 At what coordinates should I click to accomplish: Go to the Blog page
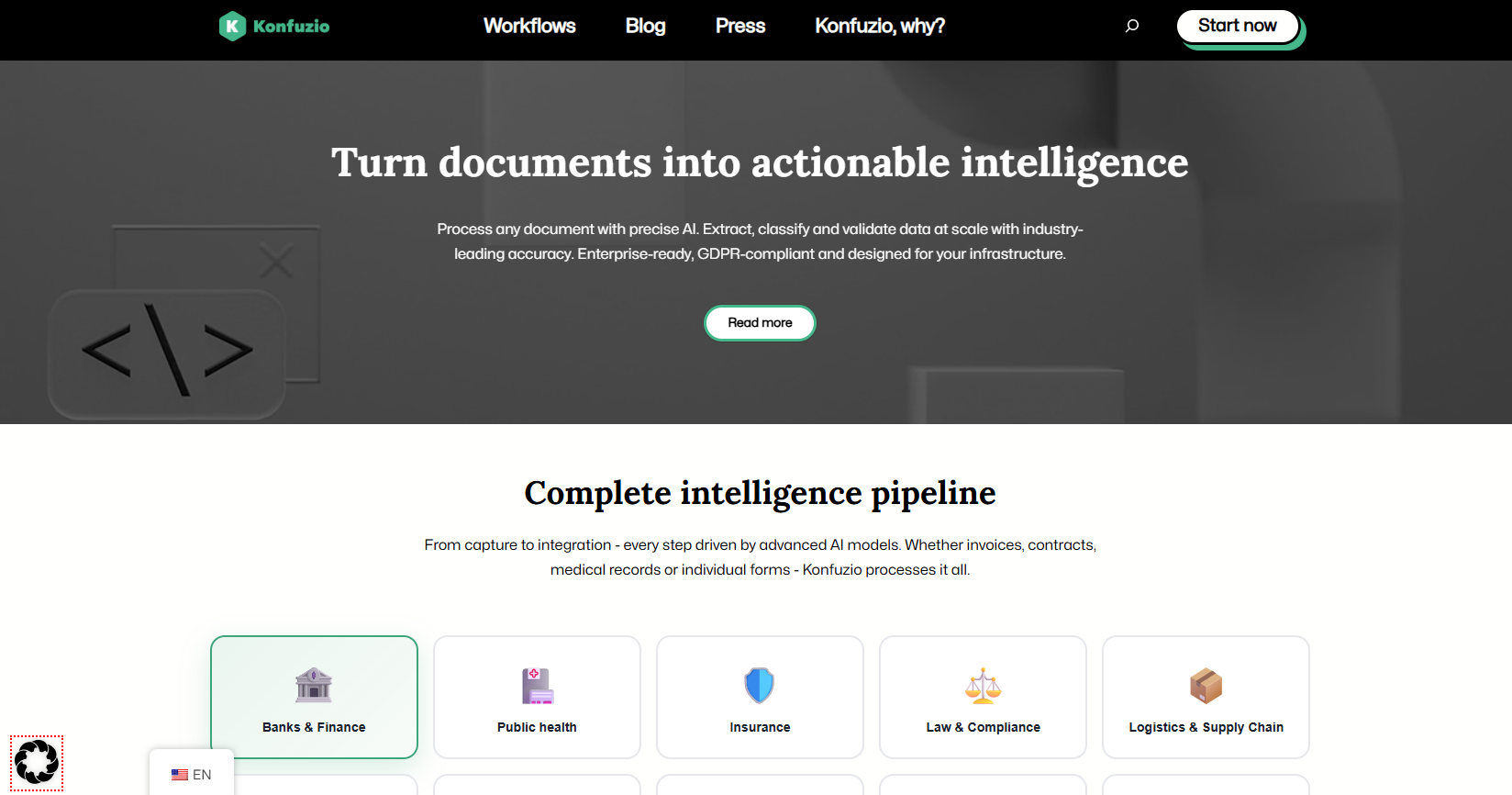point(645,26)
